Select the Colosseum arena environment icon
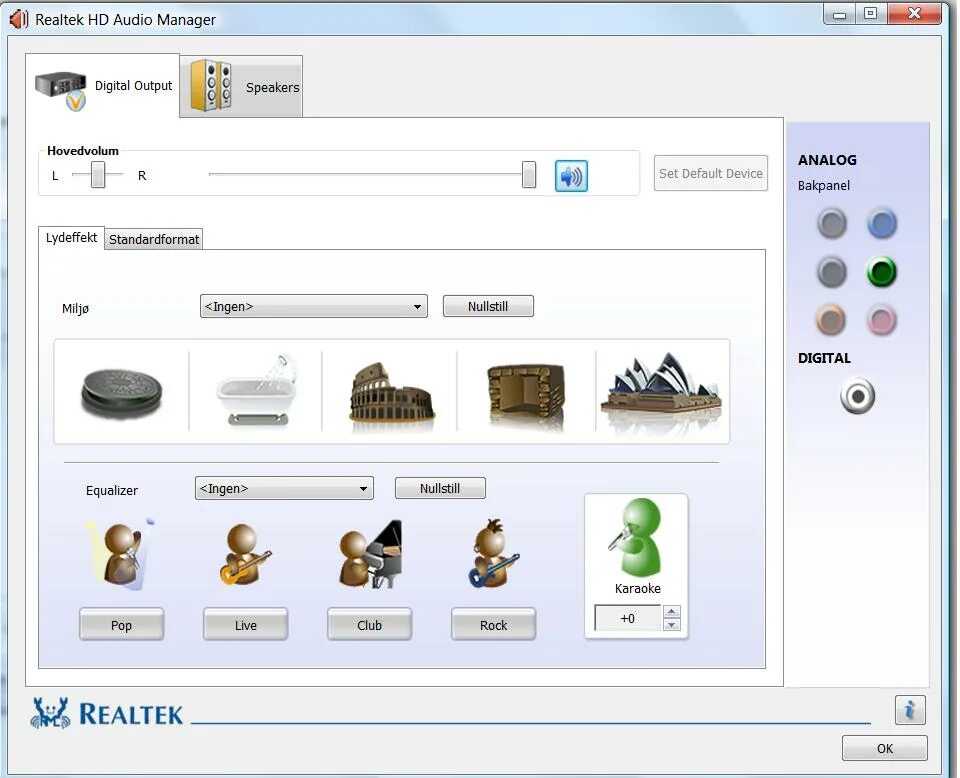 click(392, 392)
